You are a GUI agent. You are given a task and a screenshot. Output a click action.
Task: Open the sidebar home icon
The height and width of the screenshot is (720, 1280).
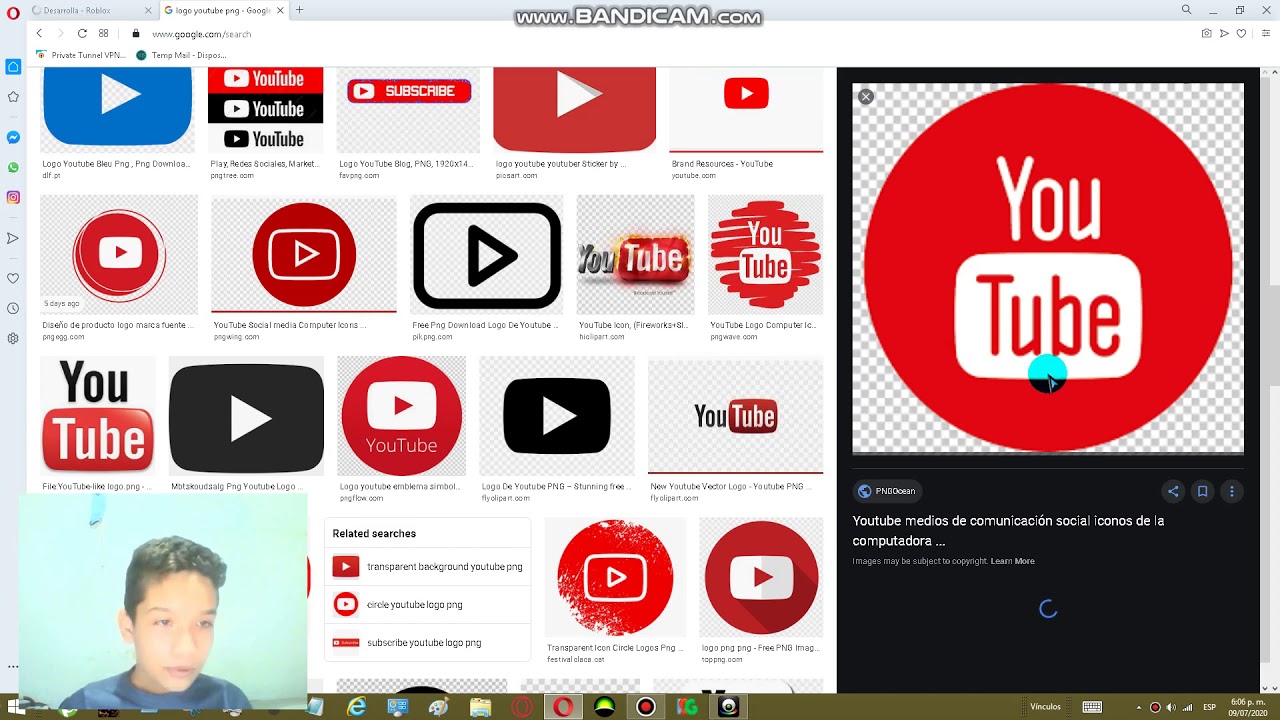click(x=13, y=67)
